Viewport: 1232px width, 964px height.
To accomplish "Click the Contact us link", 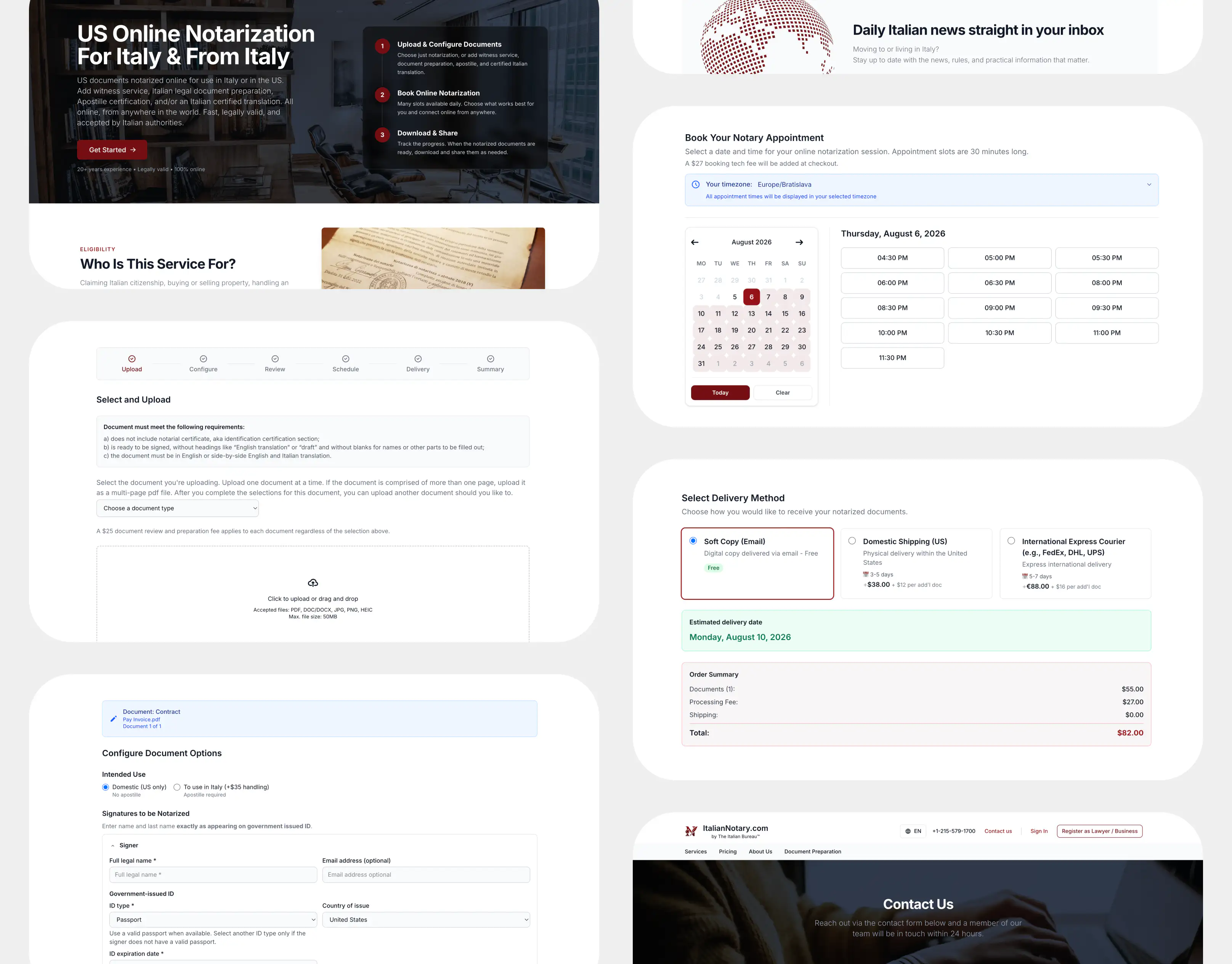I will 998,831.
